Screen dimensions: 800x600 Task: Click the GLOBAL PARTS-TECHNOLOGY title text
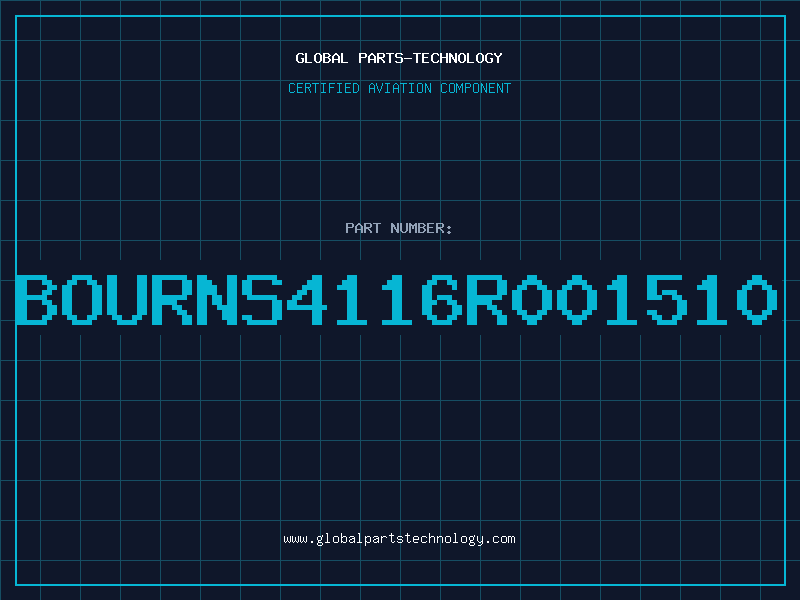pyautogui.click(x=399, y=58)
